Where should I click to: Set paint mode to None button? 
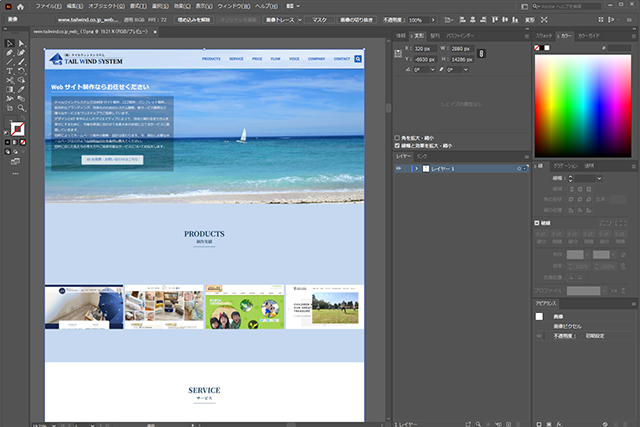tap(23, 142)
